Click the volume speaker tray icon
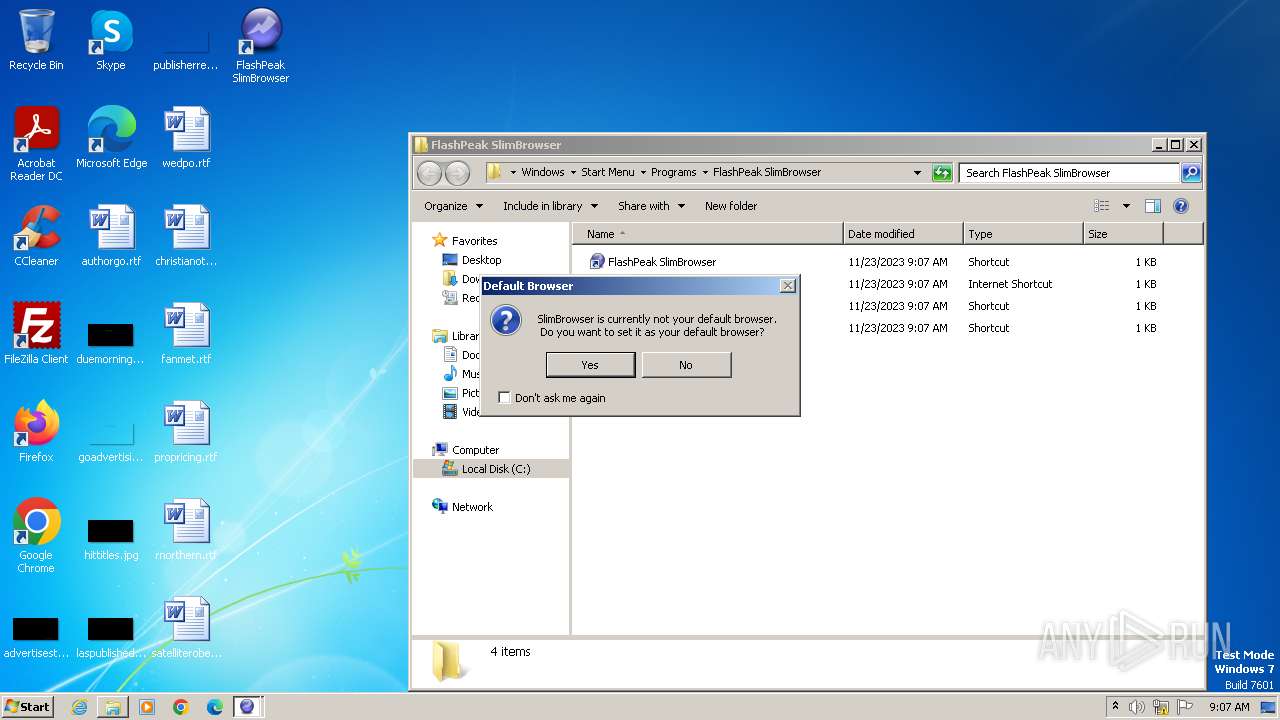 pos(1137,707)
